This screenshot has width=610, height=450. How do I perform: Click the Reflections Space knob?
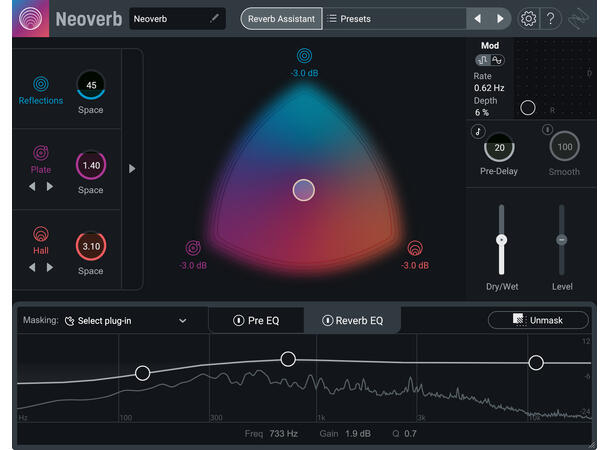91,85
